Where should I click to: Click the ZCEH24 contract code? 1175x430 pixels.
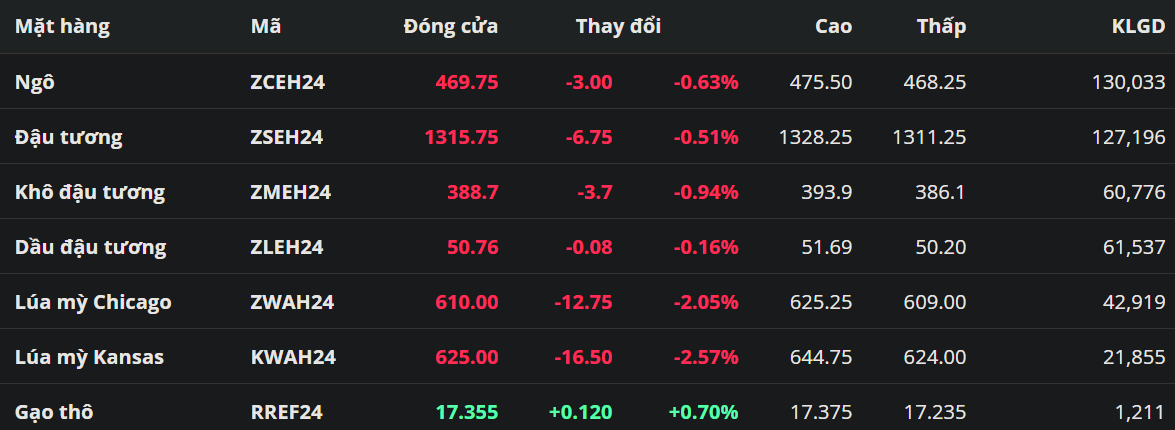tap(287, 82)
